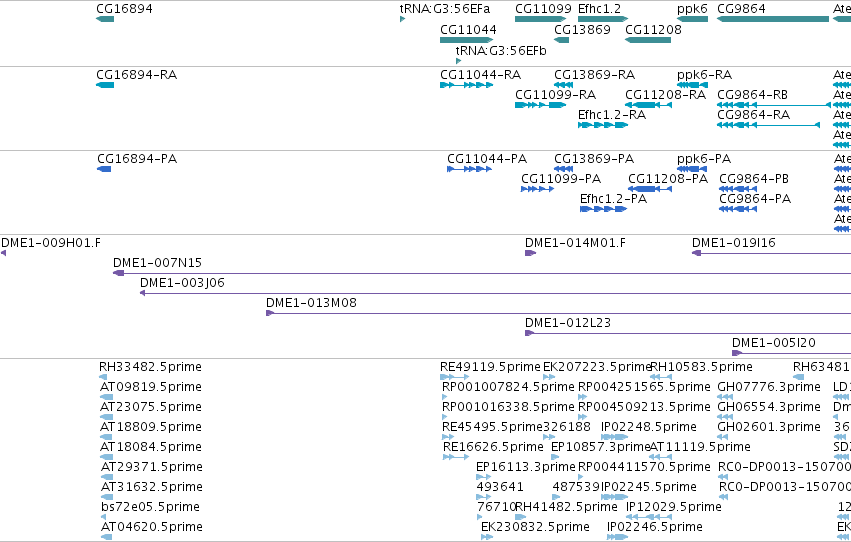Select the CG11208-RA transcript feature
The height and width of the screenshot is (542, 851).
tap(649, 105)
